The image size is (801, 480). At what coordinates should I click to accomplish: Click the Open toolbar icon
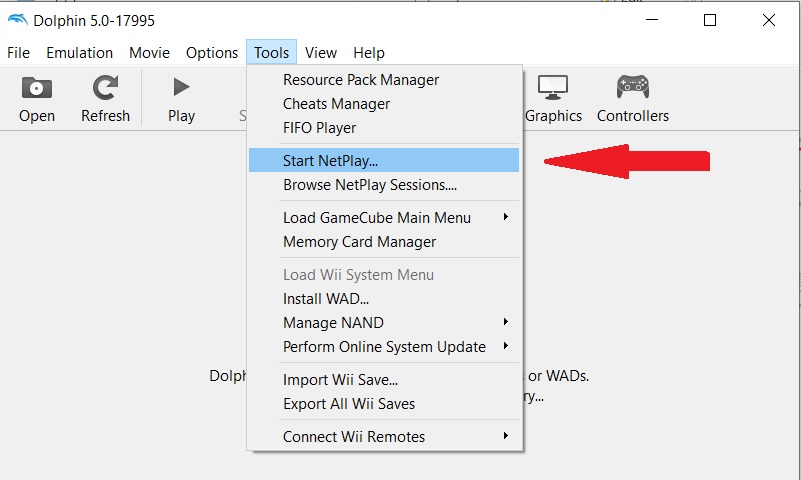point(37,99)
